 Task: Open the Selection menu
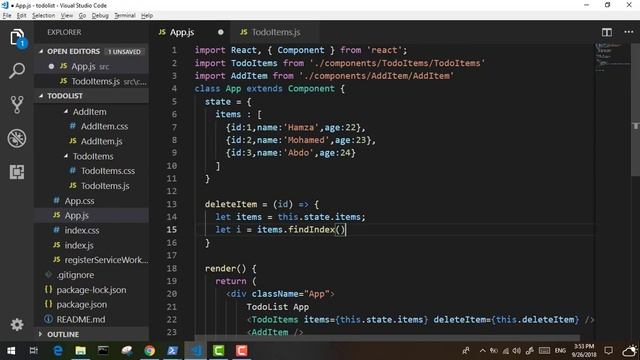(x=43, y=16)
